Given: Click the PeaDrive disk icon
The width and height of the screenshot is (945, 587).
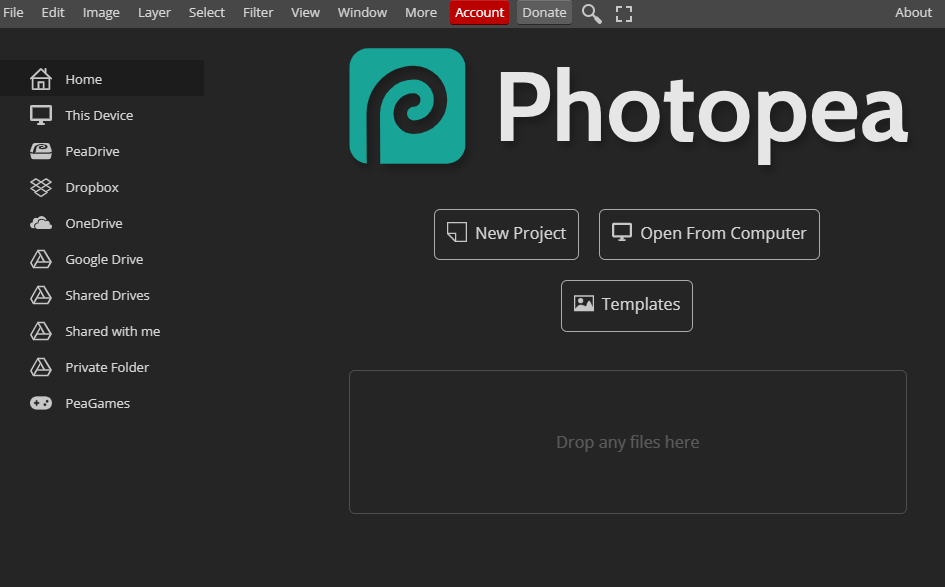Looking at the screenshot, I should pyautogui.click(x=41, y=151).
